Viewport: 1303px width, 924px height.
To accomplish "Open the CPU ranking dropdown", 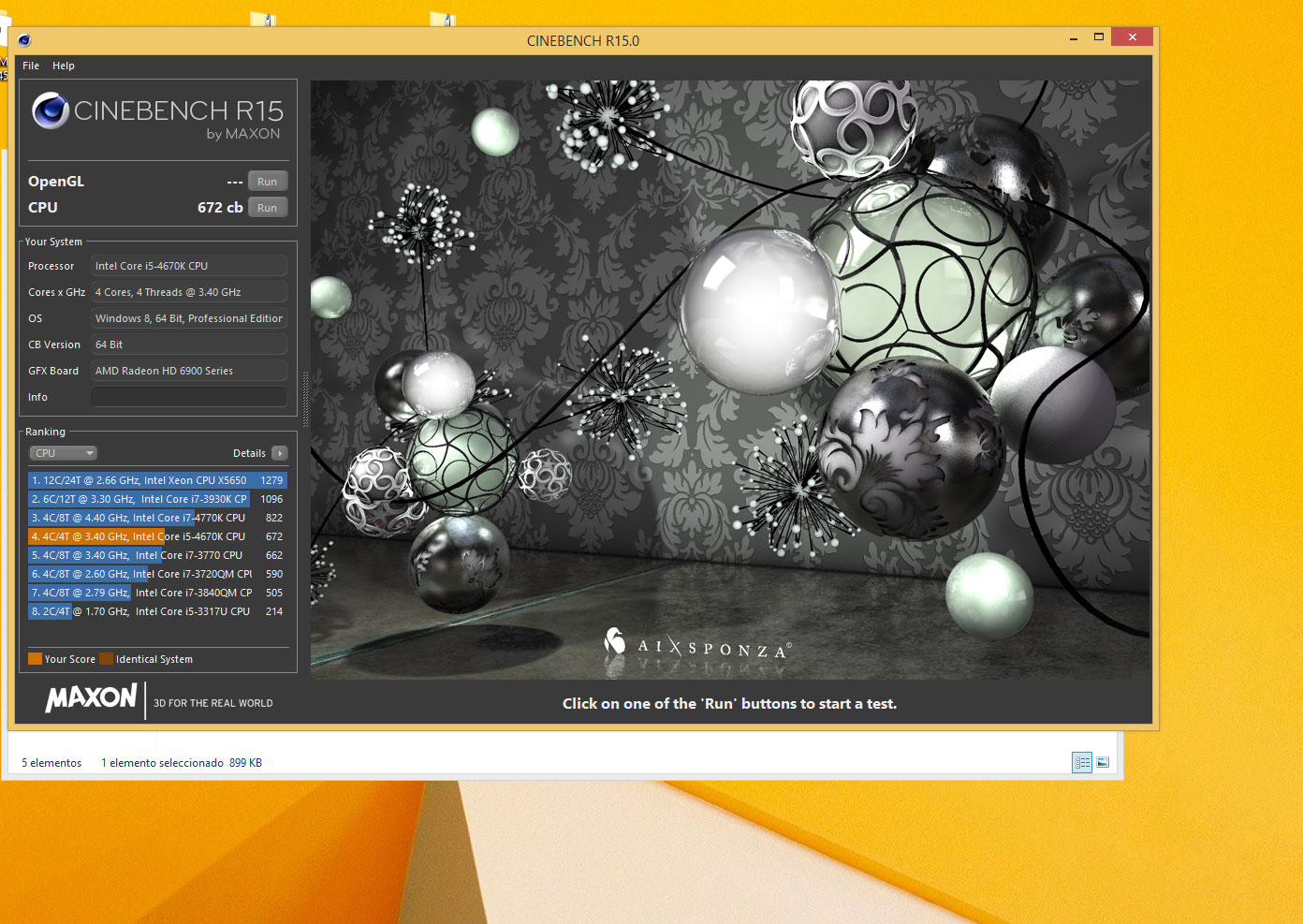I will pyautogui.click(x=64, y=453).
